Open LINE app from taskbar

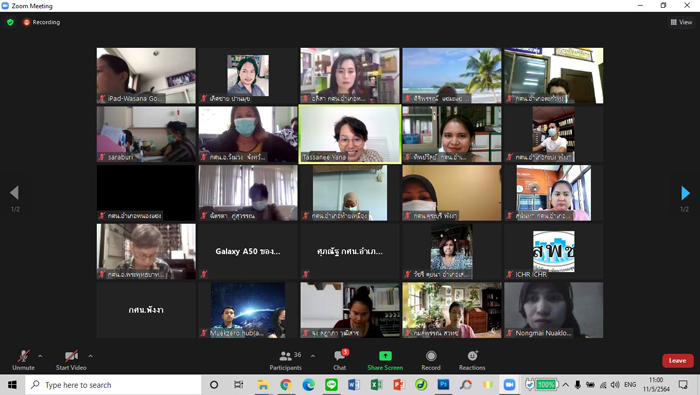pyautogui.click(x=331, y=385)
